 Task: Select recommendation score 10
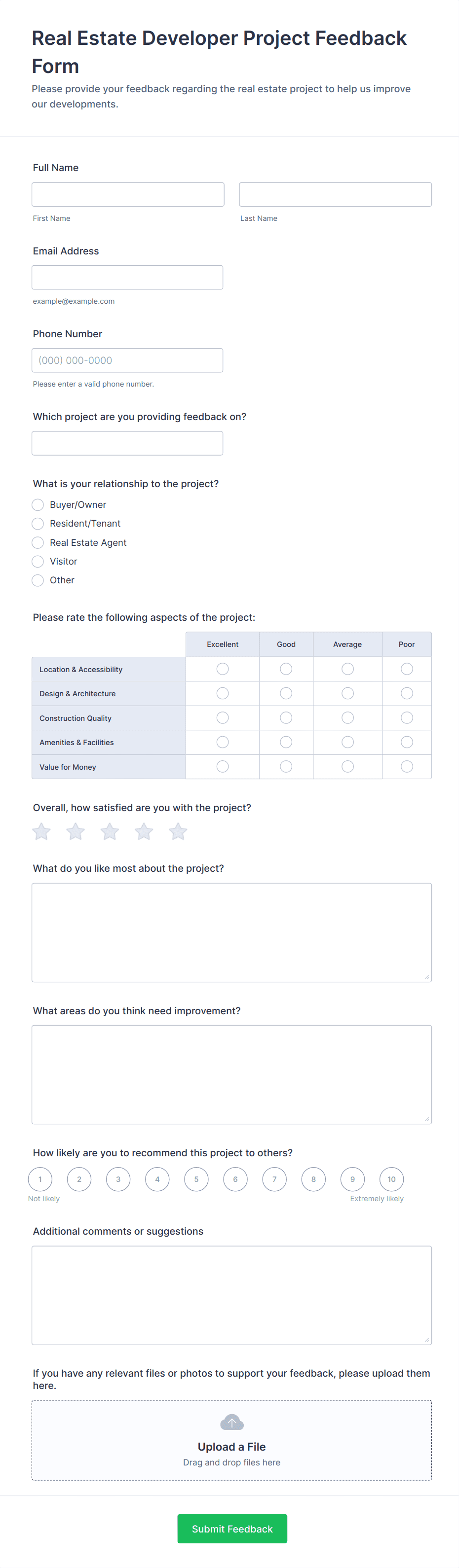[x=391, y=1179]
